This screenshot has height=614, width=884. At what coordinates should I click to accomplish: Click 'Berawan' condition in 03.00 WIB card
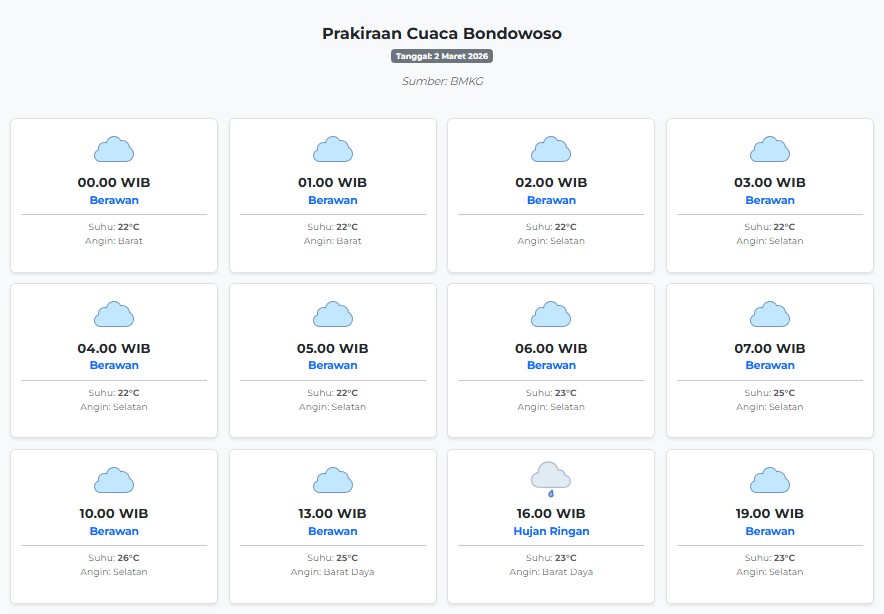(x=770, y=200)
